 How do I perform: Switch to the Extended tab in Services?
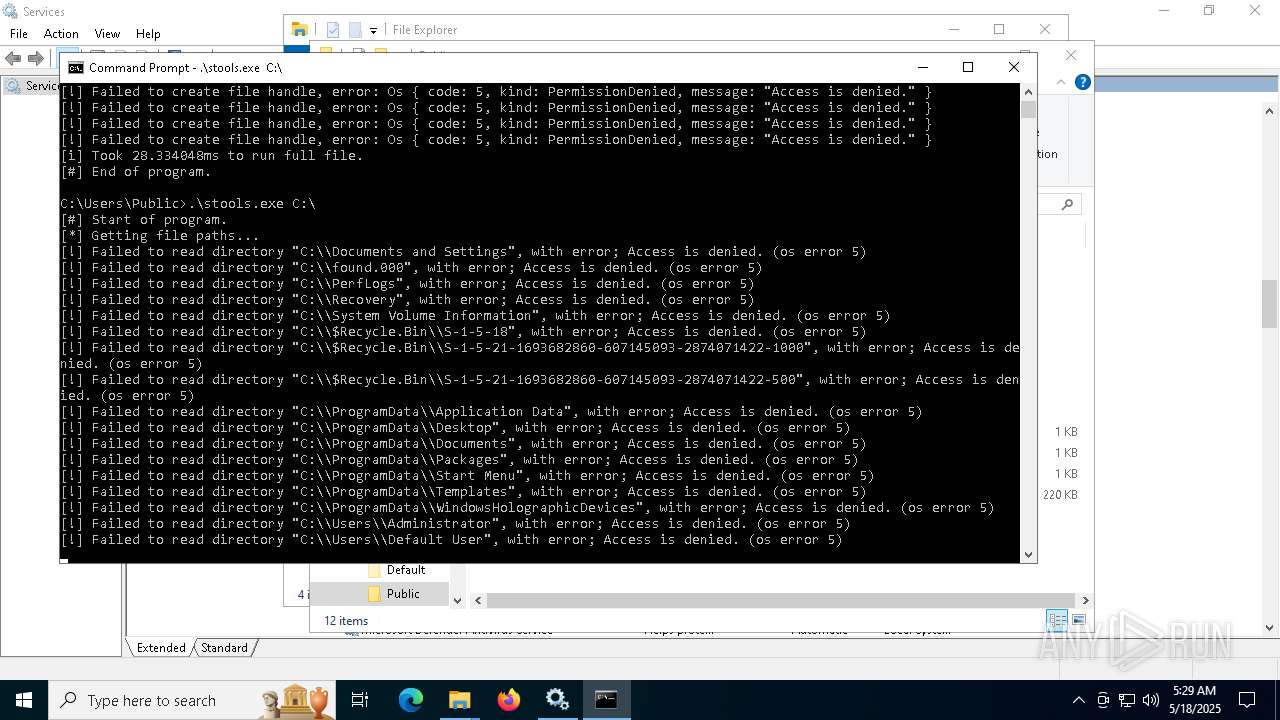160,648
